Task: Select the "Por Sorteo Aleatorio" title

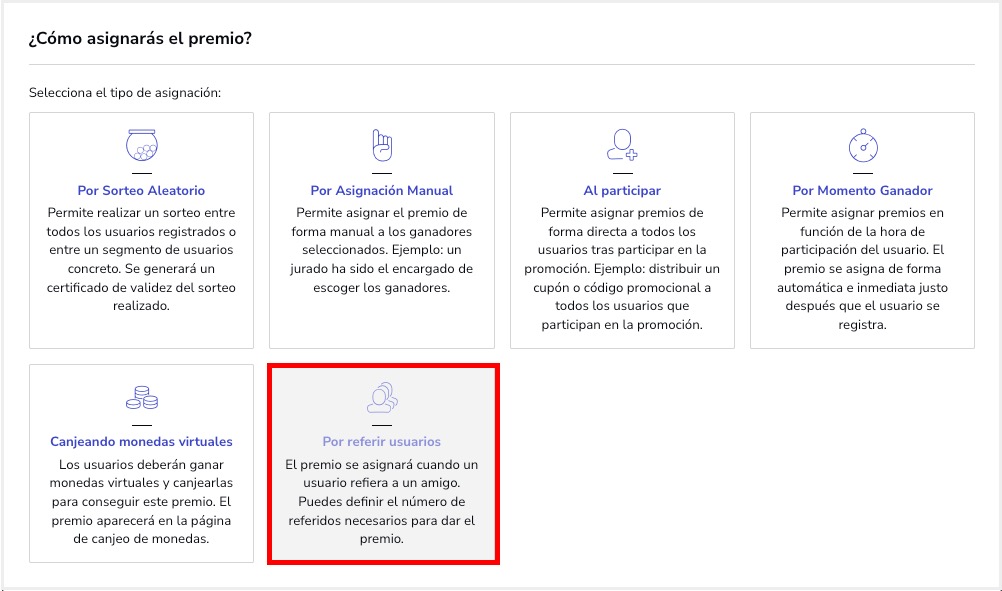Action: tap(141, 190)
